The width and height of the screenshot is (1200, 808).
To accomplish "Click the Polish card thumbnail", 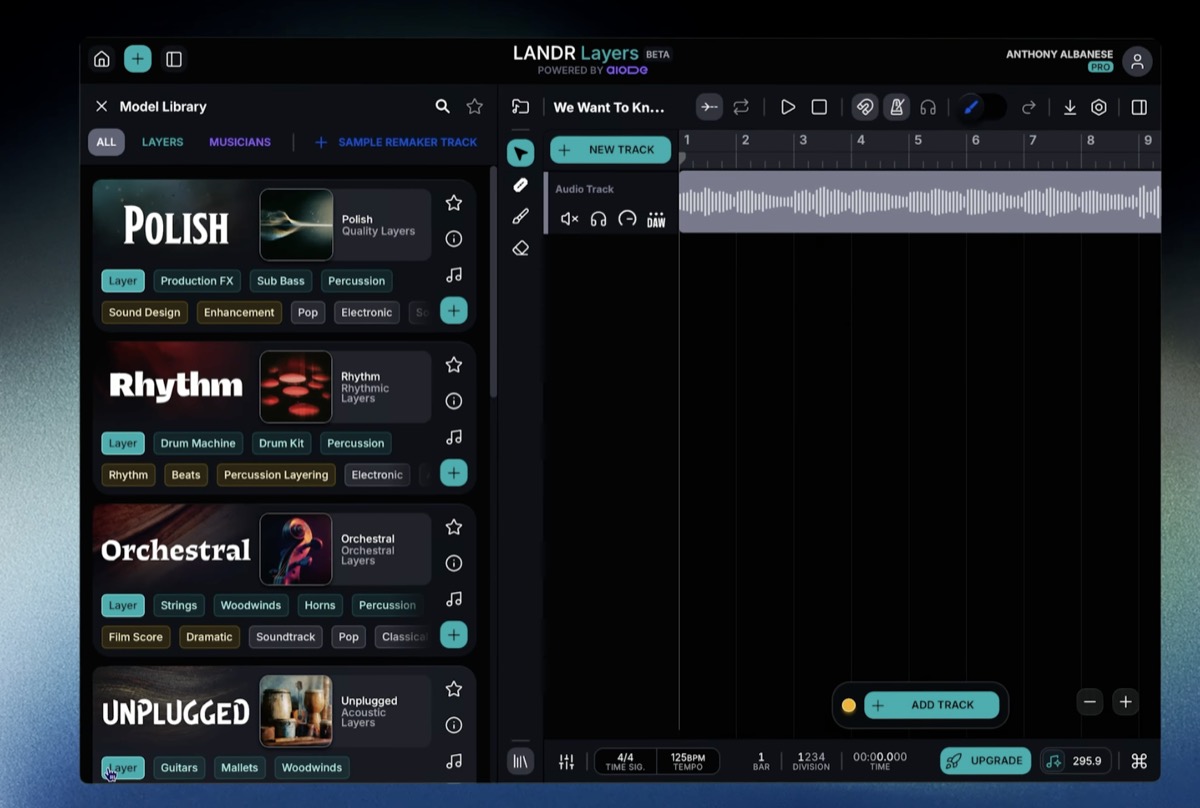I will (x=296, y=225).
